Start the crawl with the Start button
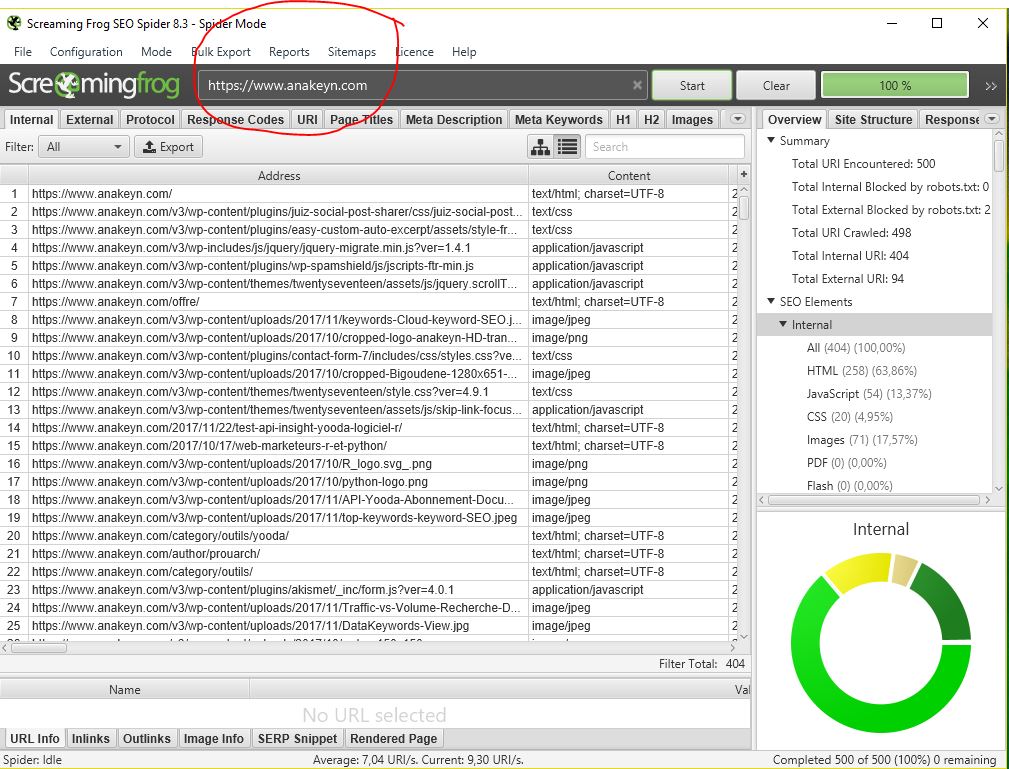The image size is (1009, 769). pyautogui.click(x=692, y=86)
